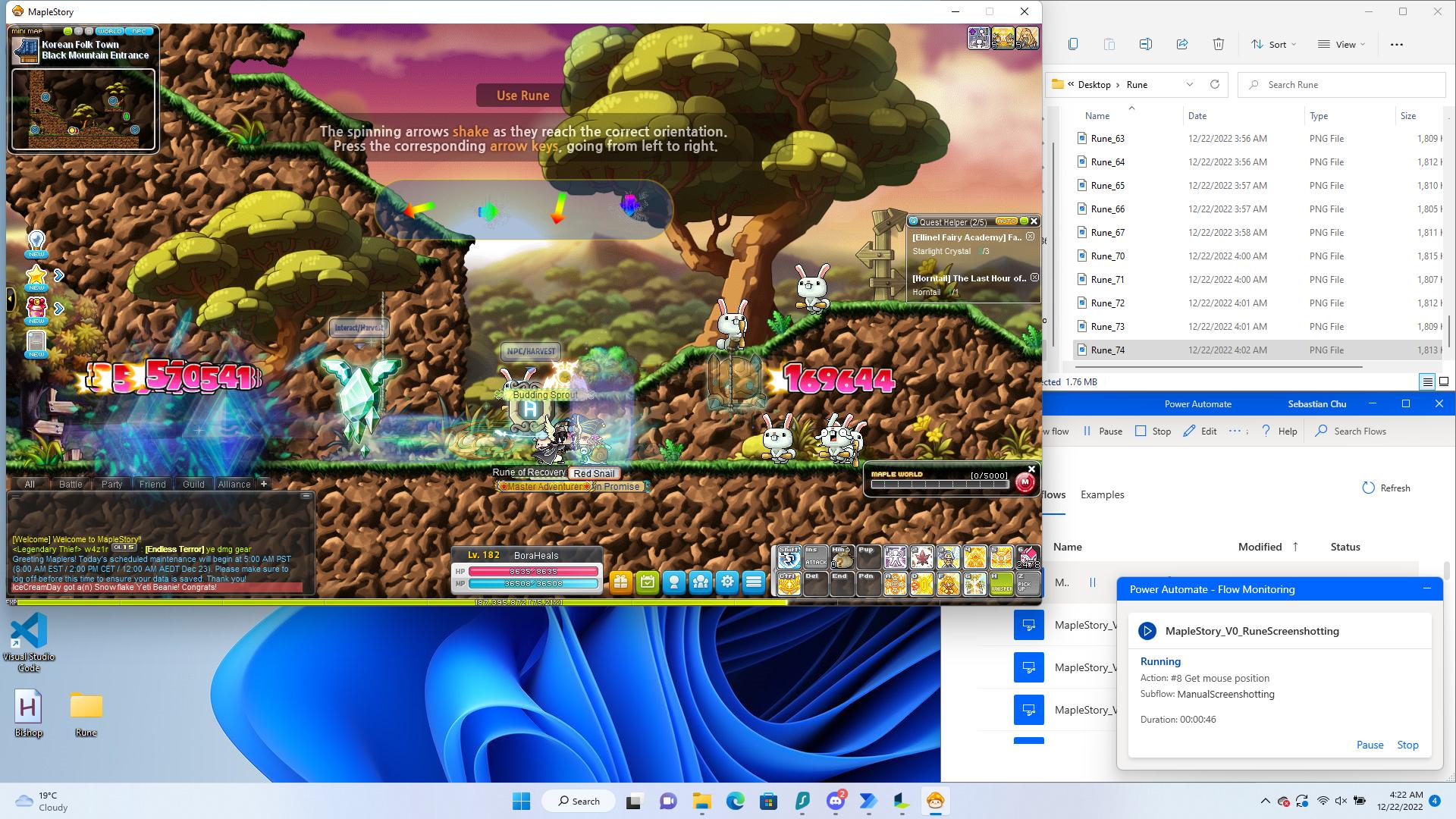This screenshot has height=819, width=1456.
Task: Open the MapleStory settings gear icon
Action: (727, 582)
